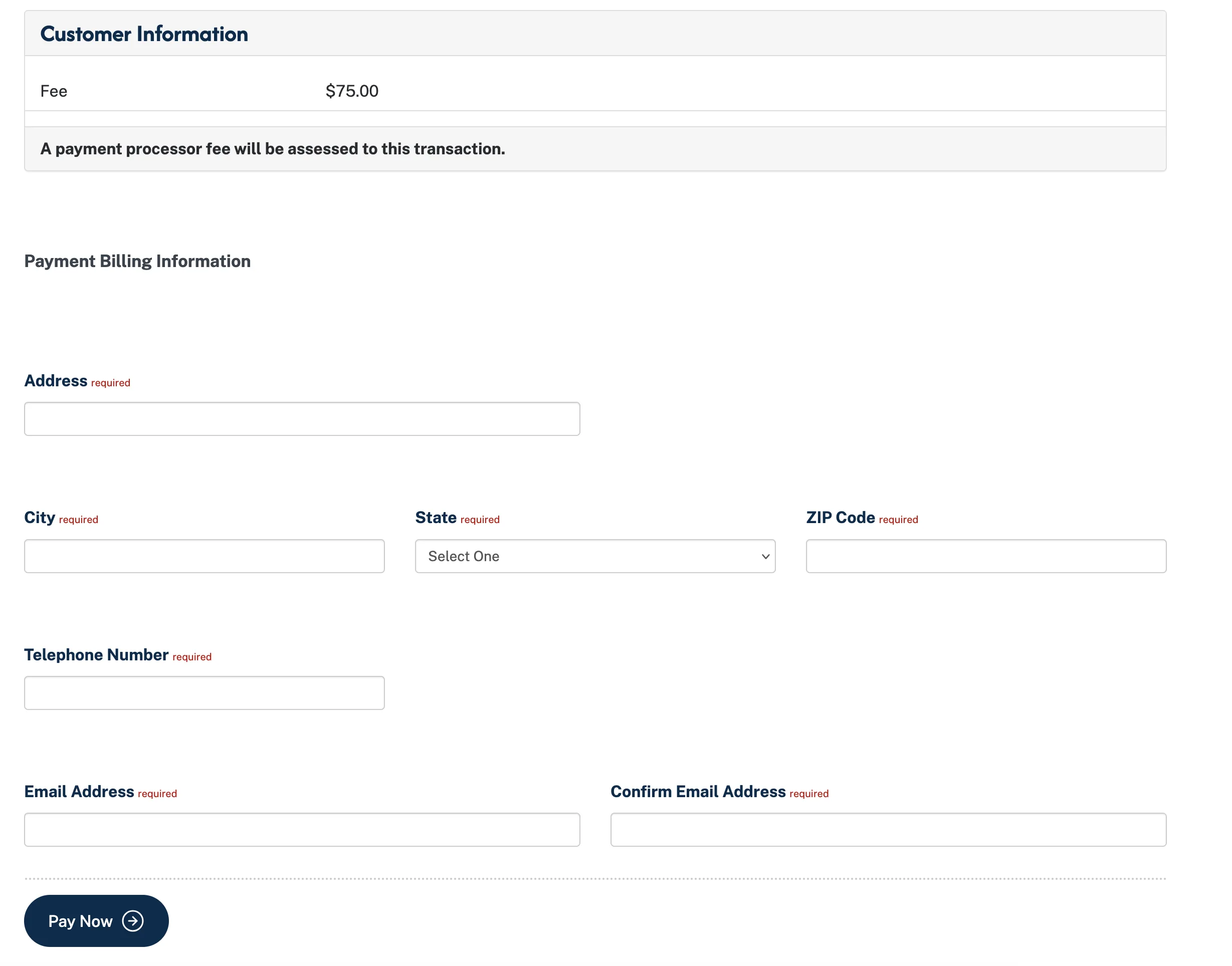Click the Telephone Number input box
Image resolution: width=1232 pixels, height=966 pixels.
pos(204,692)
